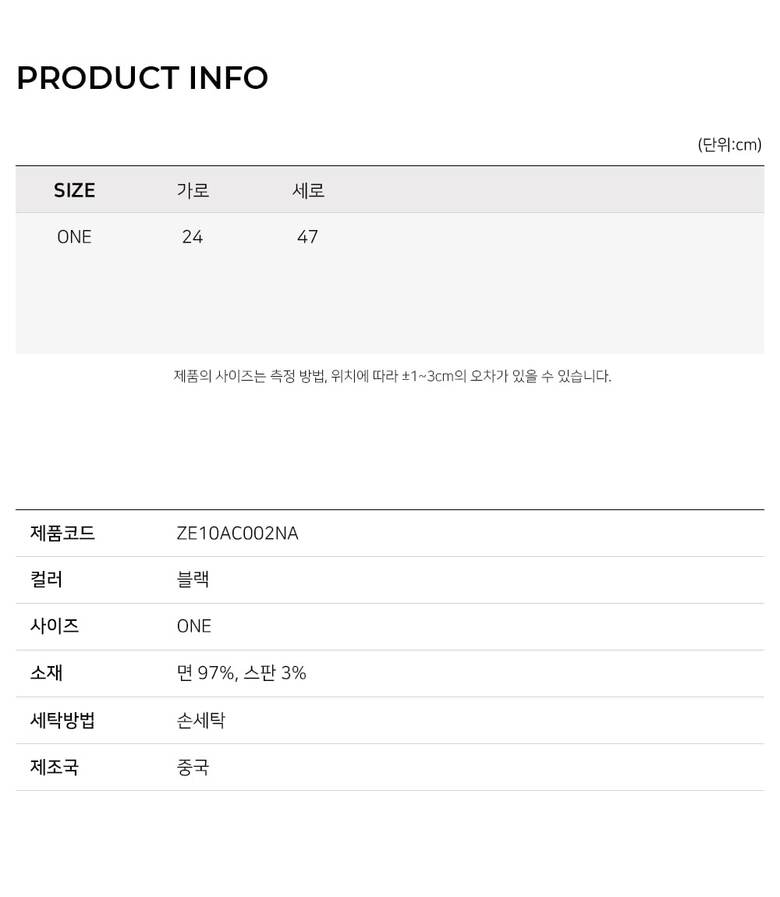Click the (단위:cm) unit note
Screen dimensions: 780x897
point(729,144)
